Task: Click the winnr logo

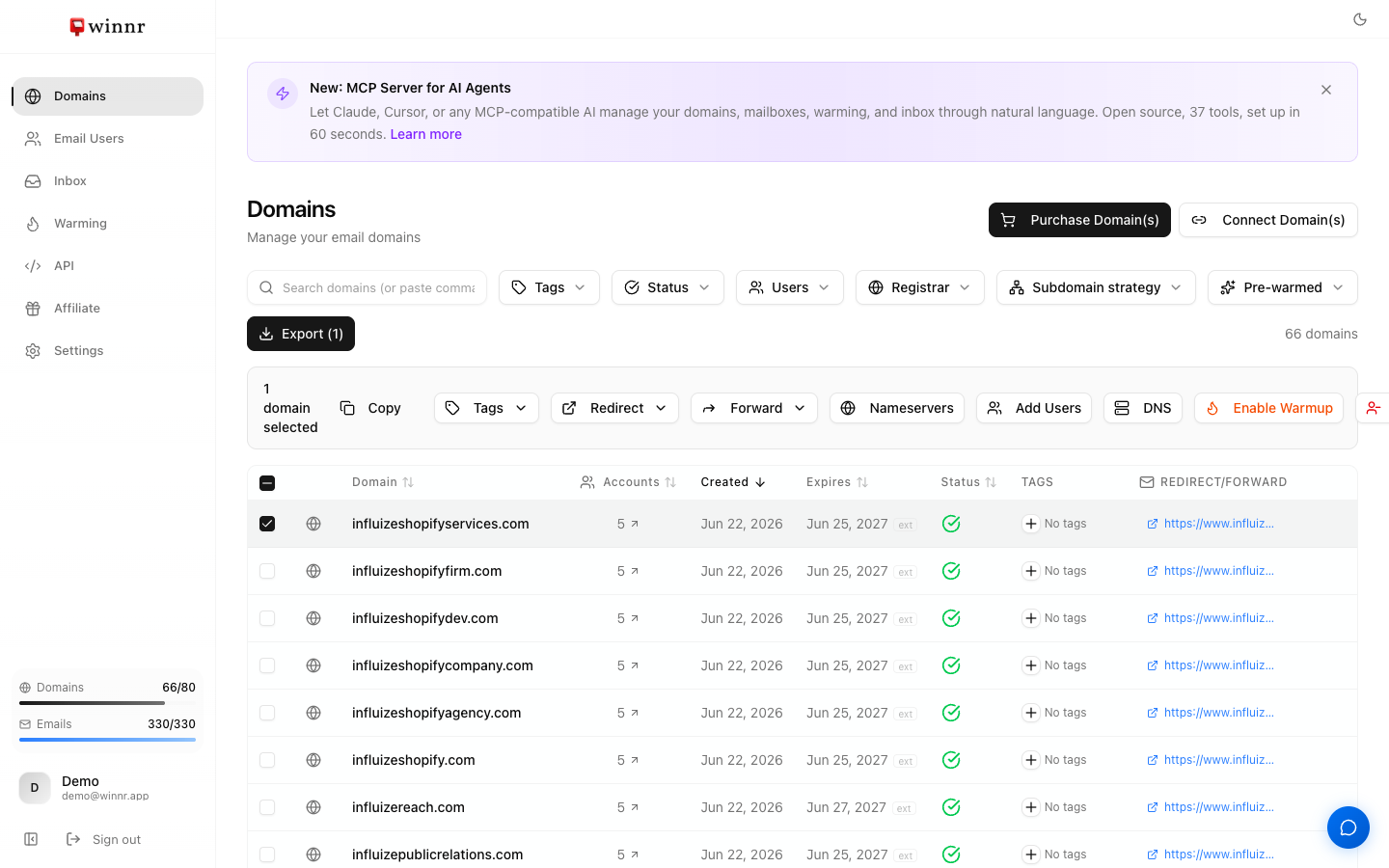Action: click(x=107, y=27)
